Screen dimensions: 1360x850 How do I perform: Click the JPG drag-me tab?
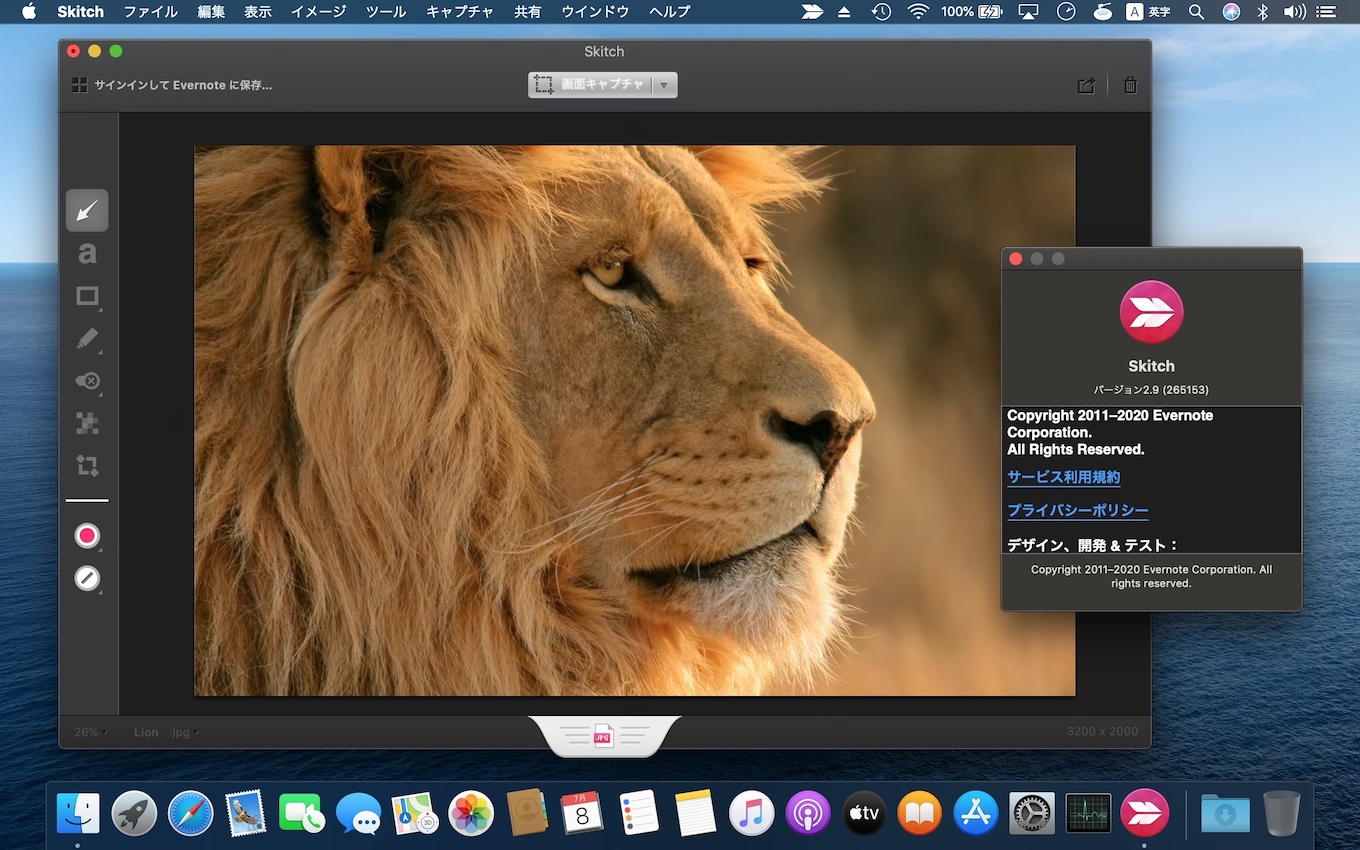(x=604, y=736)
